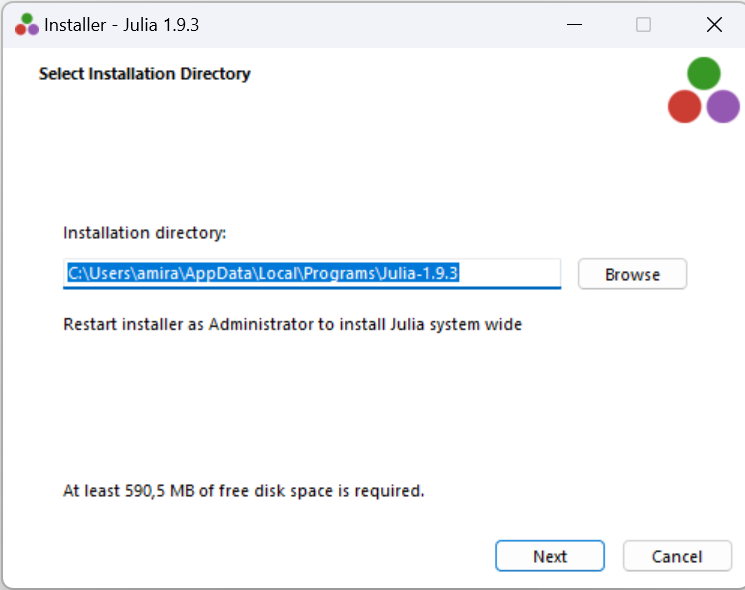Click the Julia icon in the title bar

[x=26, y=25]
